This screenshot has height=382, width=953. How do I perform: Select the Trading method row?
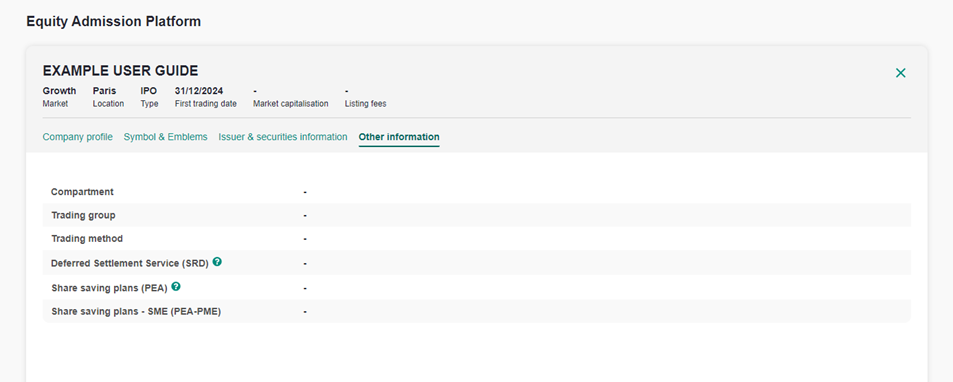(x=476, y=239)
